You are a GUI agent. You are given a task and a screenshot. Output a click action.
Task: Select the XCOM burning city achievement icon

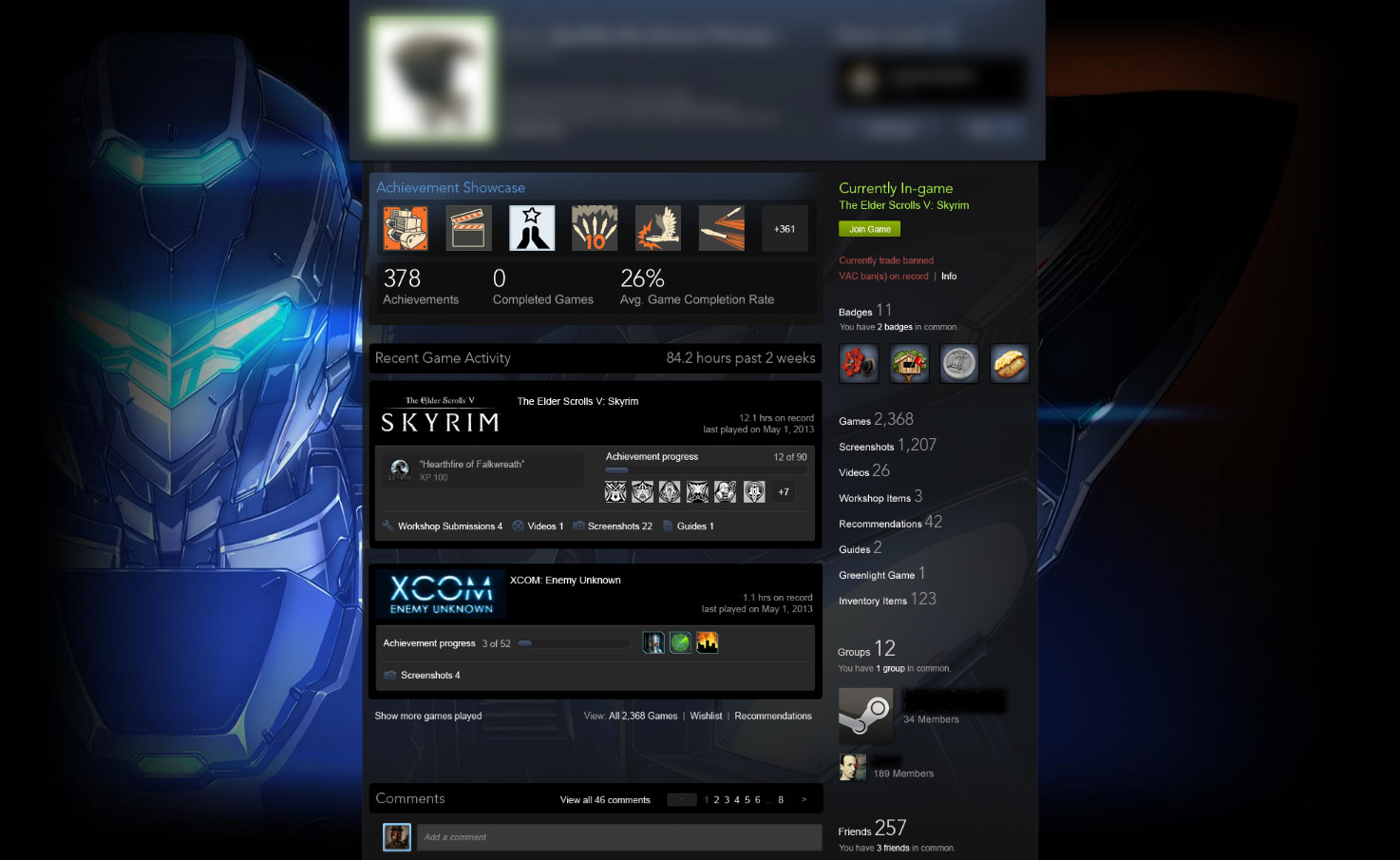[x=707, y=642]
